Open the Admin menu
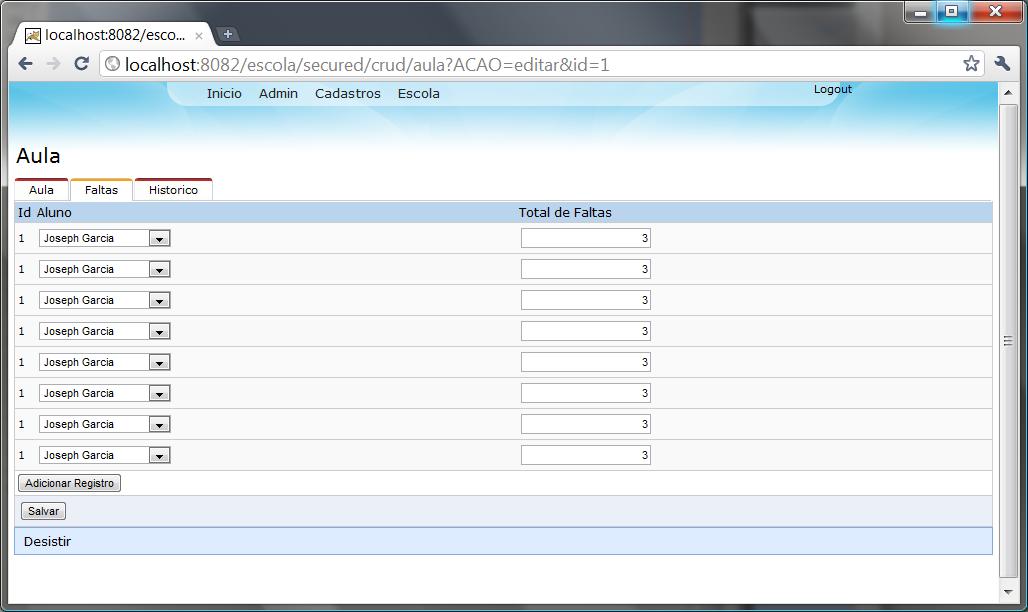 pyautogui.click(x=278, y=94)
